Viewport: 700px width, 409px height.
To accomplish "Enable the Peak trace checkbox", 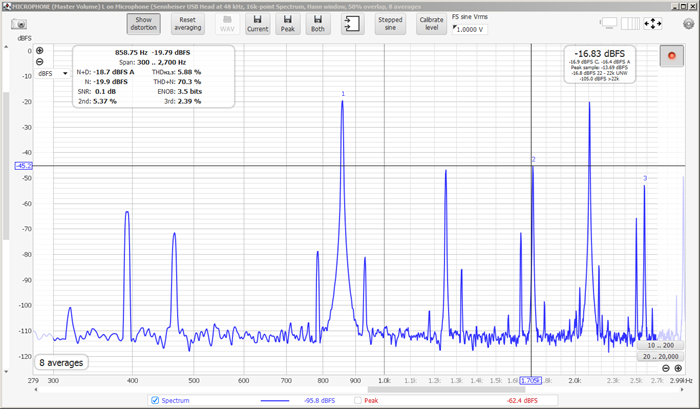I will coord(357,400).
